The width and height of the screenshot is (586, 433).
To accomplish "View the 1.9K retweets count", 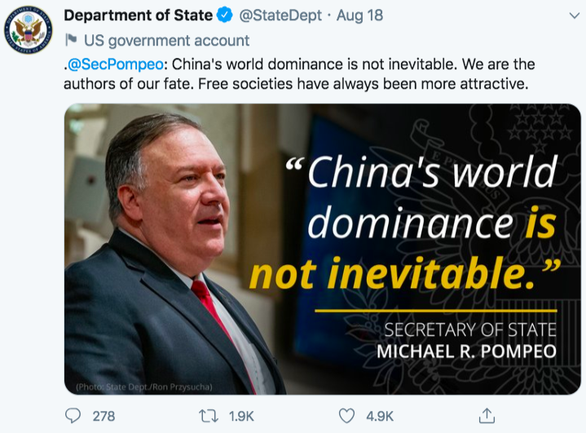I will (x=241, y=416).
